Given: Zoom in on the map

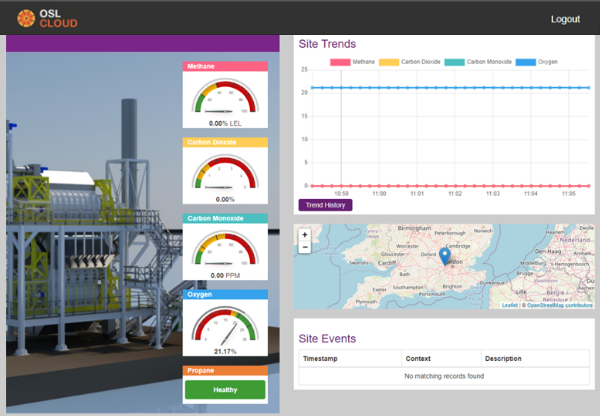Looking at the screenshot, I should point(305,235).
